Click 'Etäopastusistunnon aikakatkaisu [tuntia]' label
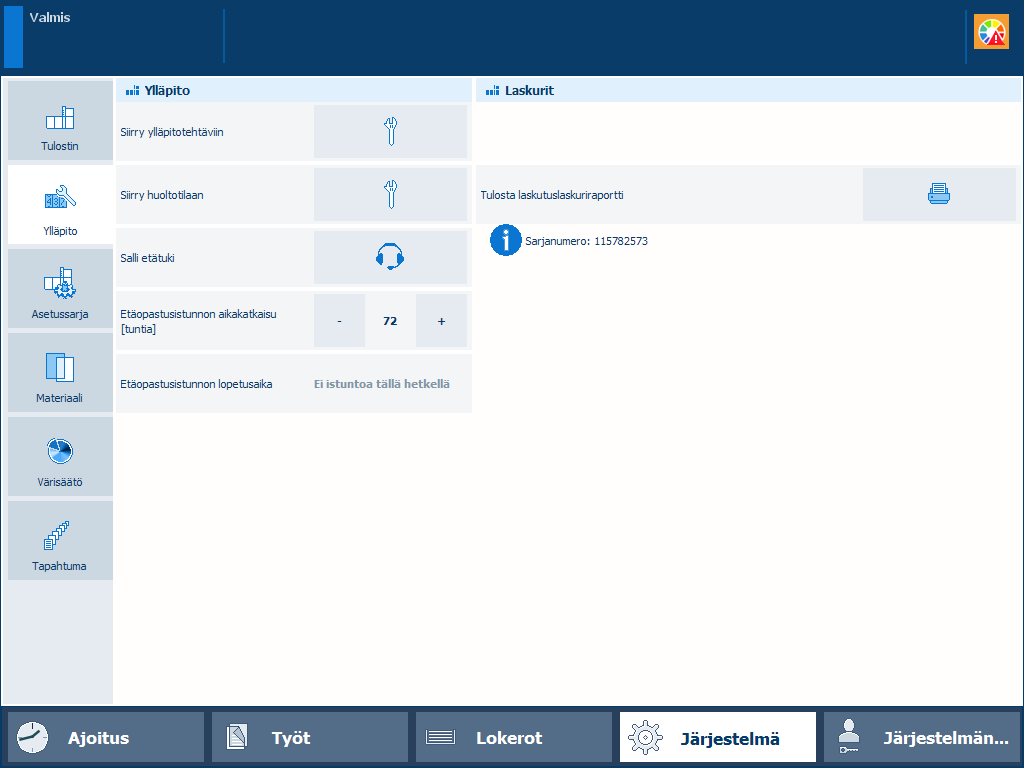The width and height of the screenshot is (1024, 768). click(x=199, y=321)
